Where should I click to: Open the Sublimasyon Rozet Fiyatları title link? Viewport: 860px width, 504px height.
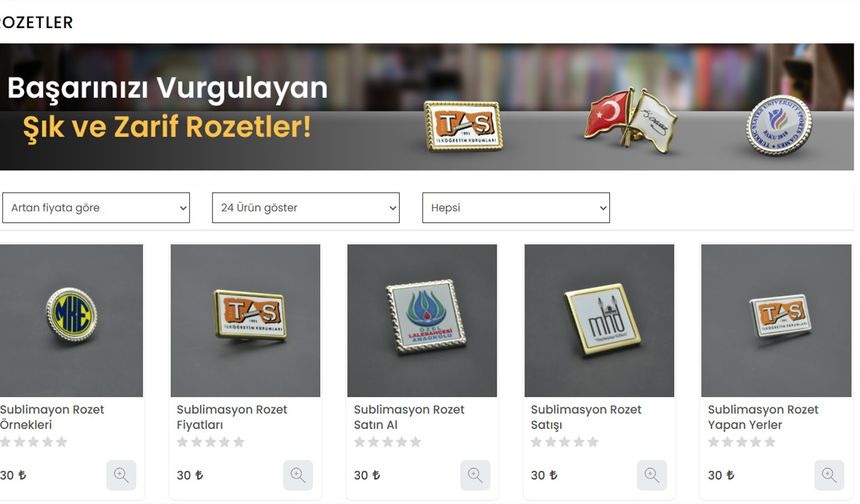point(231,417)
